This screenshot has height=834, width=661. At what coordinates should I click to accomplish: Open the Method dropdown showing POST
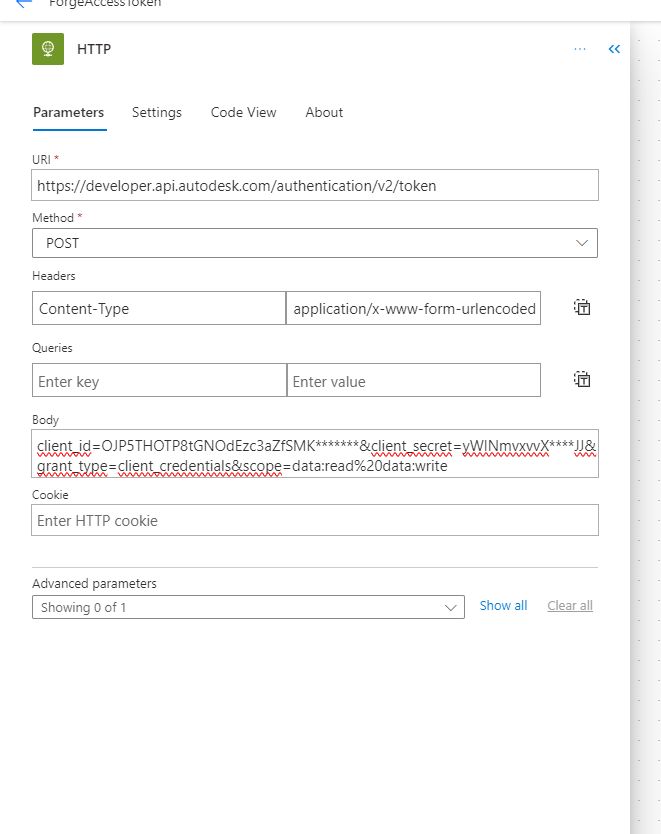(x=315, y=243)
